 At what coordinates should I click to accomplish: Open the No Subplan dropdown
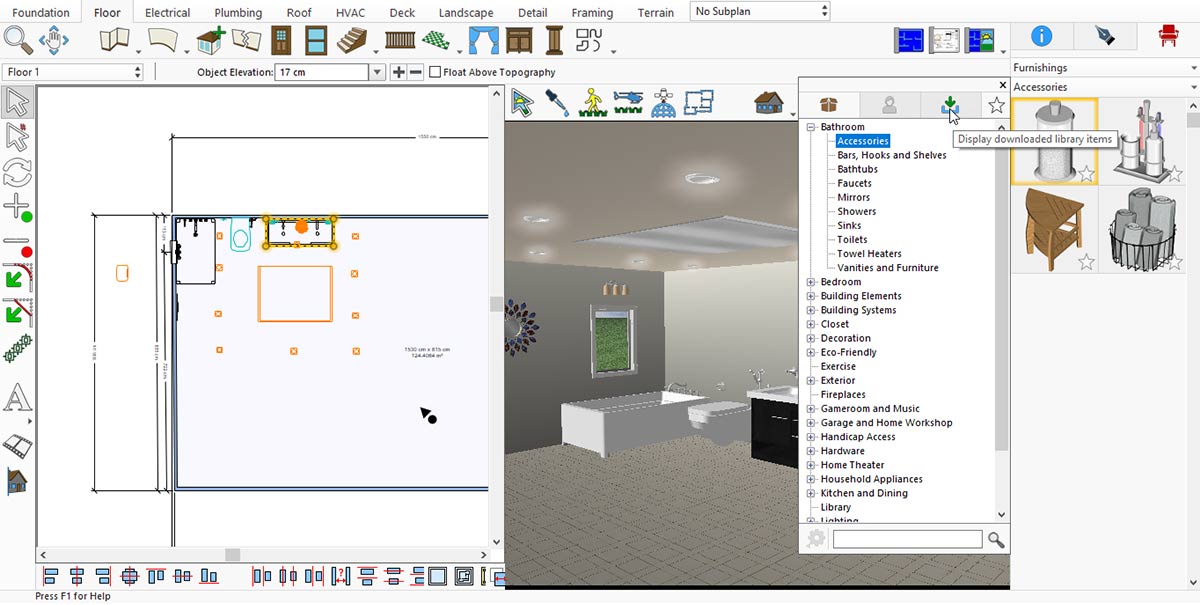(x=760, y=11)
